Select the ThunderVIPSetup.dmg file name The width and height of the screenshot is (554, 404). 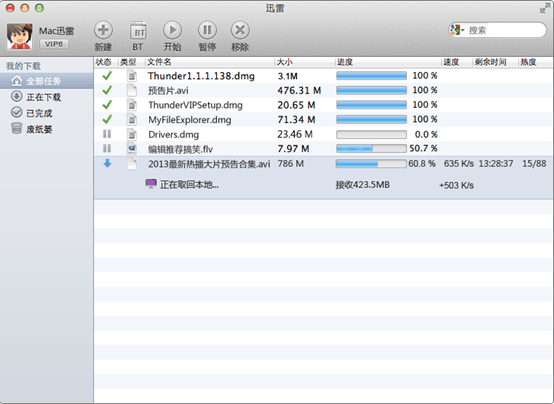click(195, 105)
